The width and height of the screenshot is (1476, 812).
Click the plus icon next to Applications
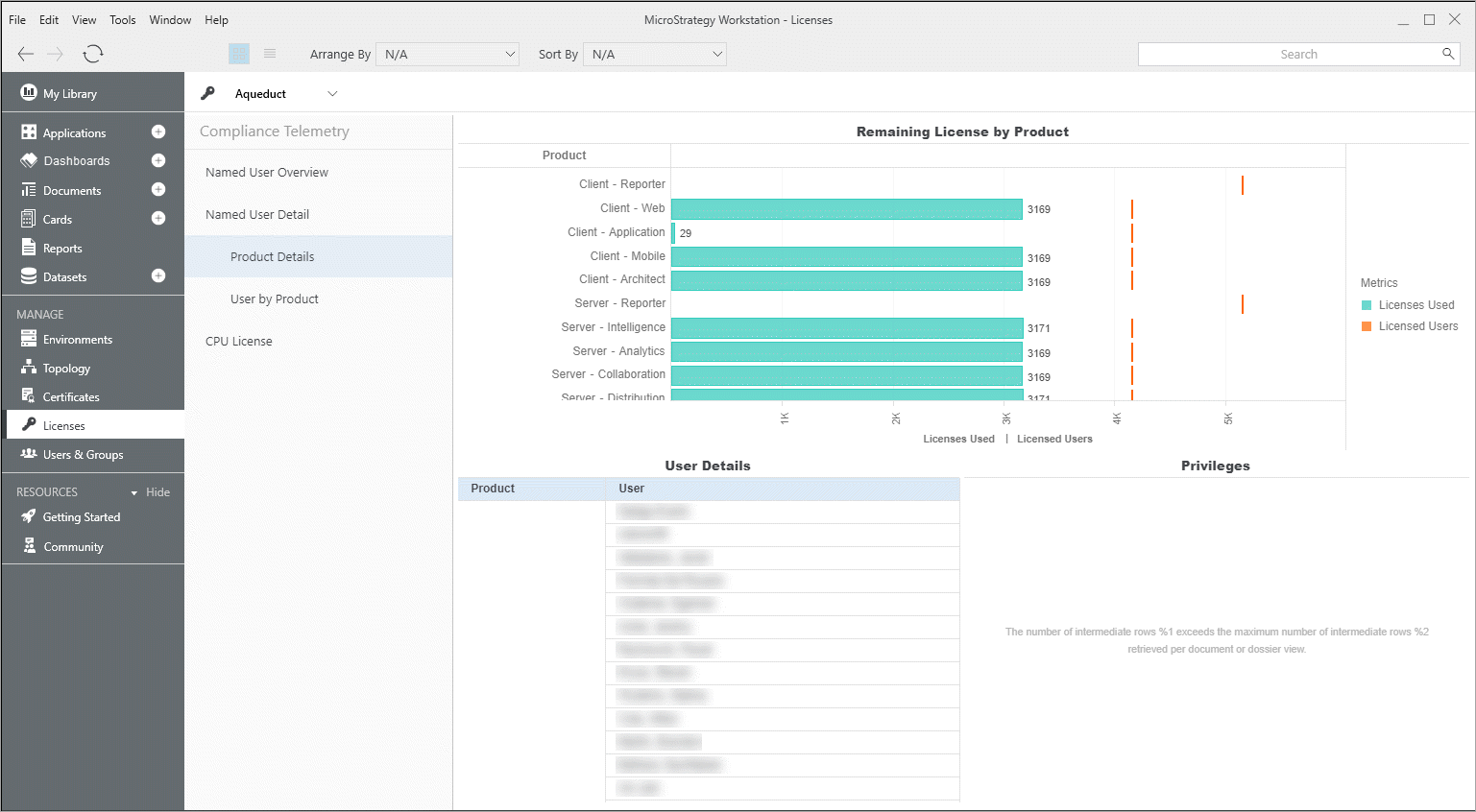point(158,132)
